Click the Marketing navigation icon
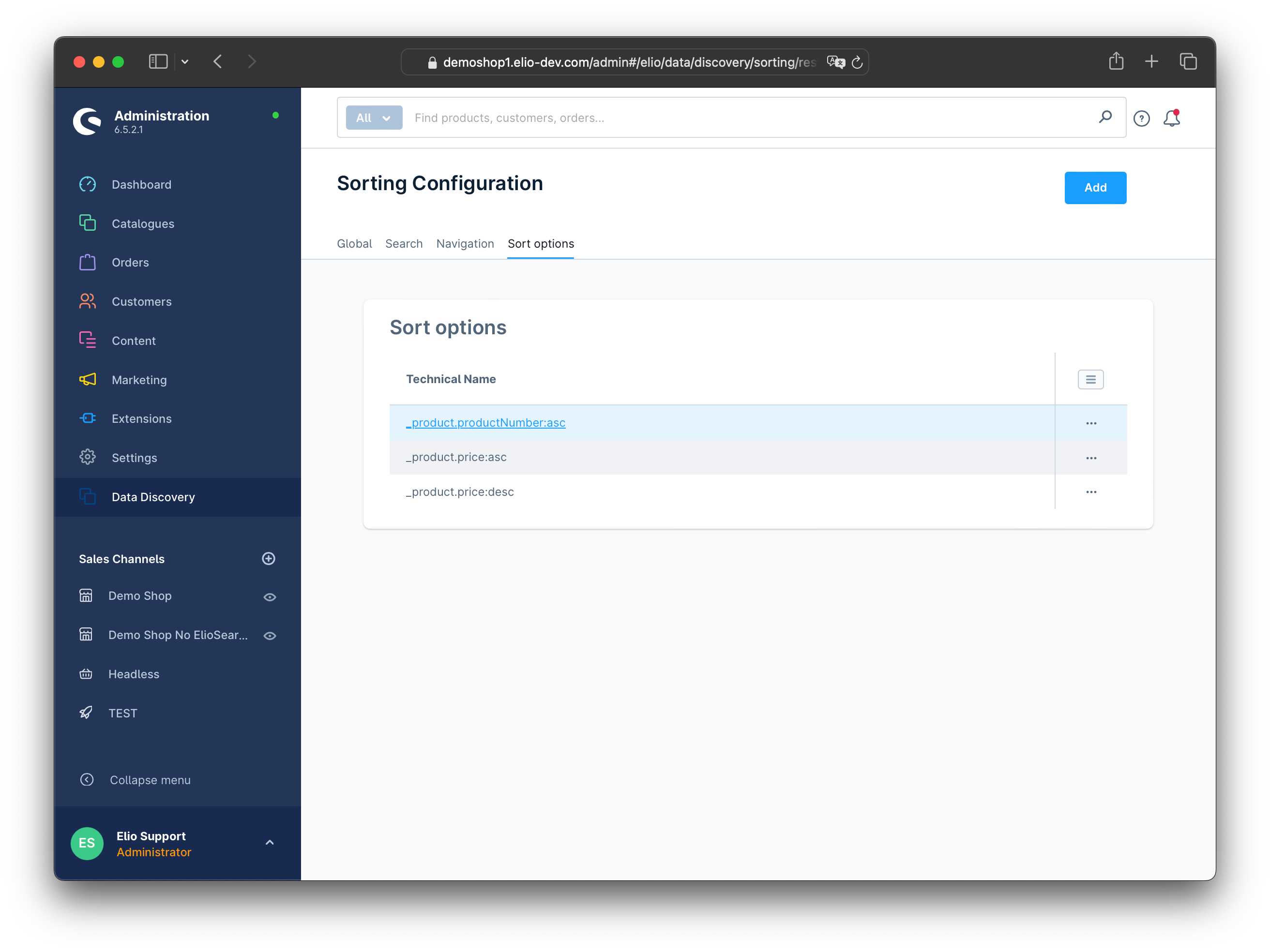The width and height of the screenshot is (1270, 952). [x=88, y=379]
